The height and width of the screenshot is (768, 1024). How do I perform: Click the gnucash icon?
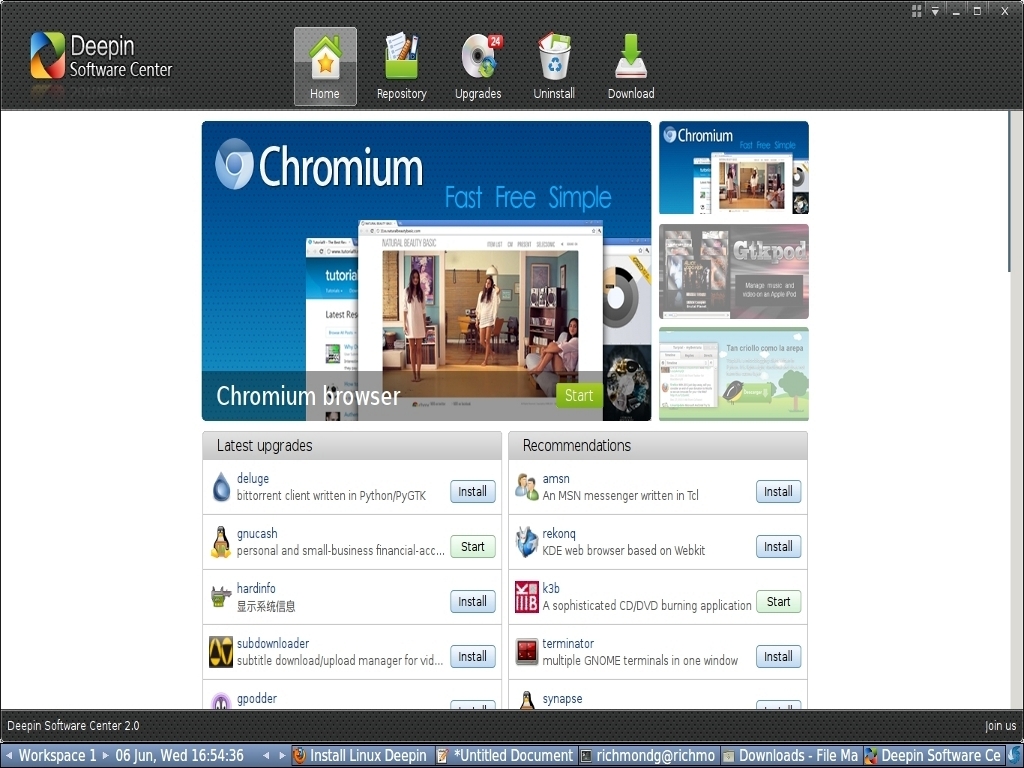click(221, 542)
